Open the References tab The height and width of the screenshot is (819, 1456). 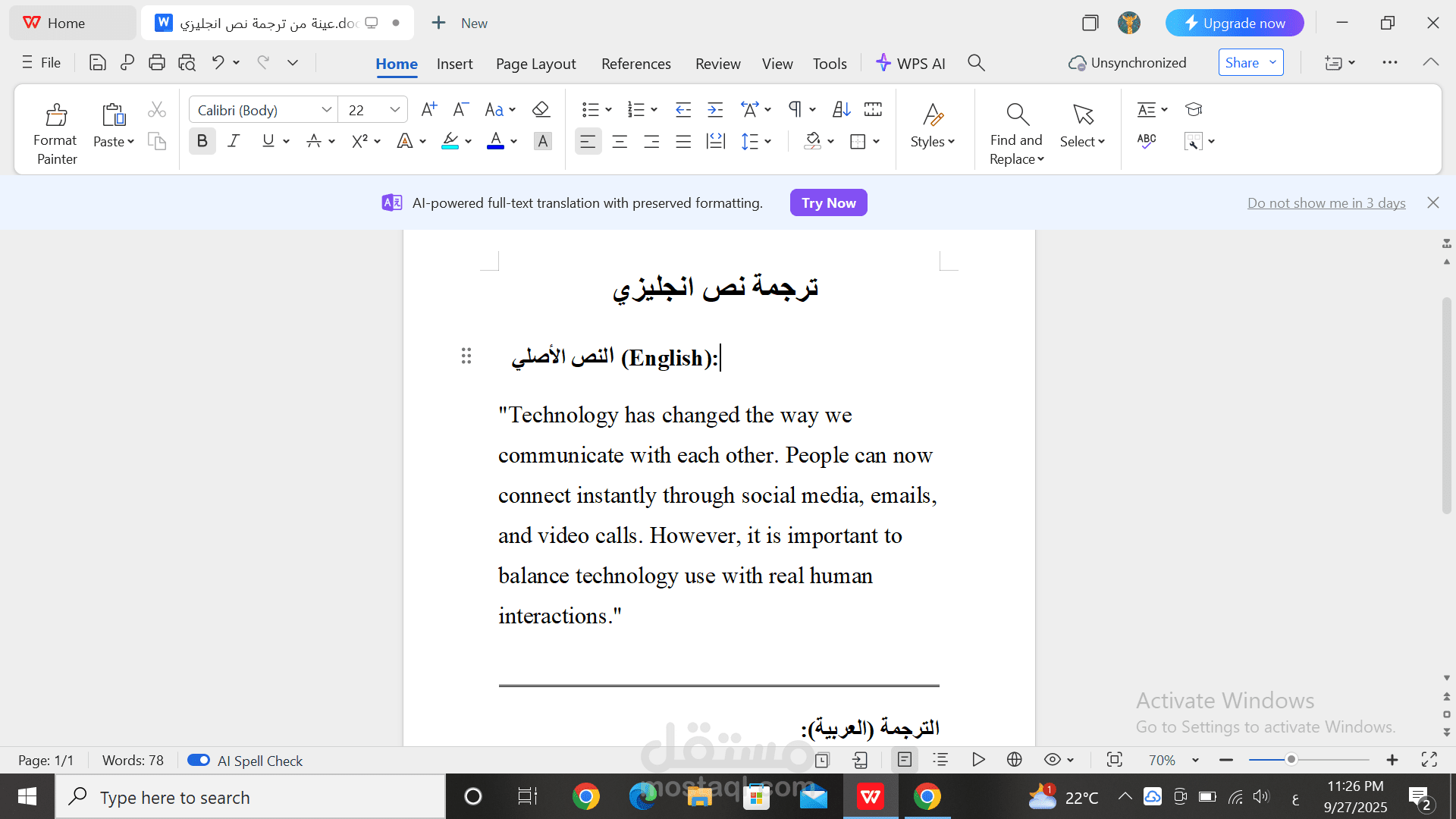[635, 64]
